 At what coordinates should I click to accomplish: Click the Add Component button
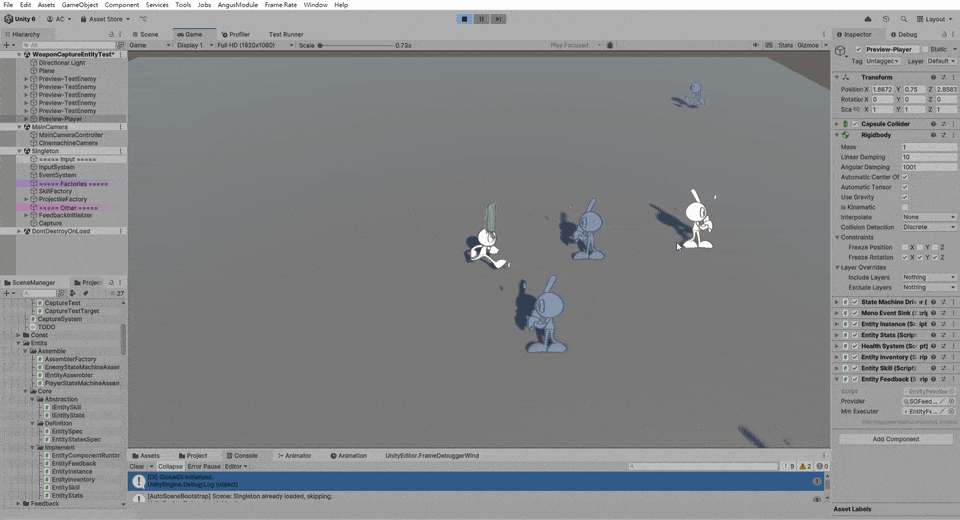click(x=896, y=439)
